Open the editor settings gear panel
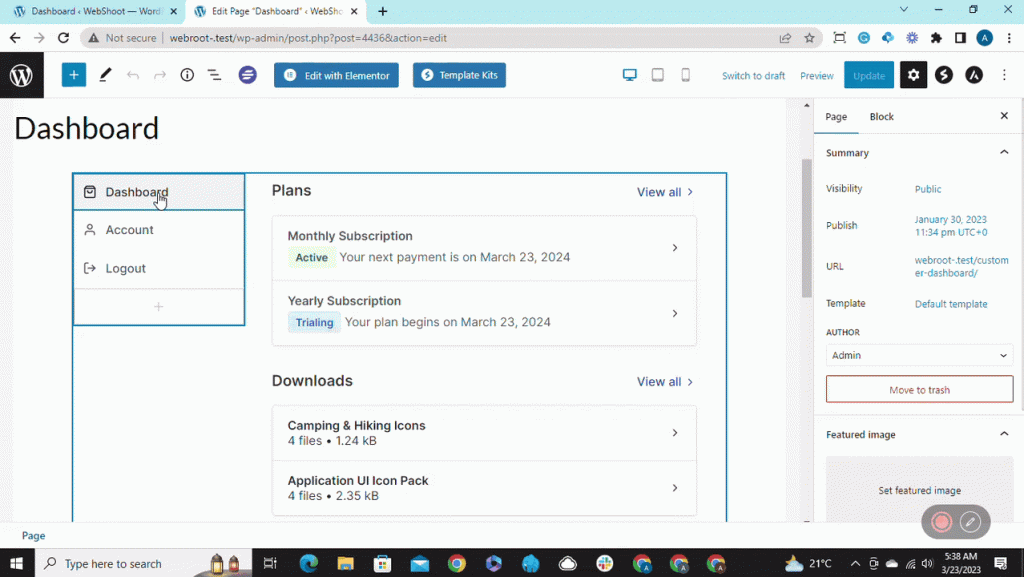This screenshot has height=577, width=1024. click(x=913, y=74)
